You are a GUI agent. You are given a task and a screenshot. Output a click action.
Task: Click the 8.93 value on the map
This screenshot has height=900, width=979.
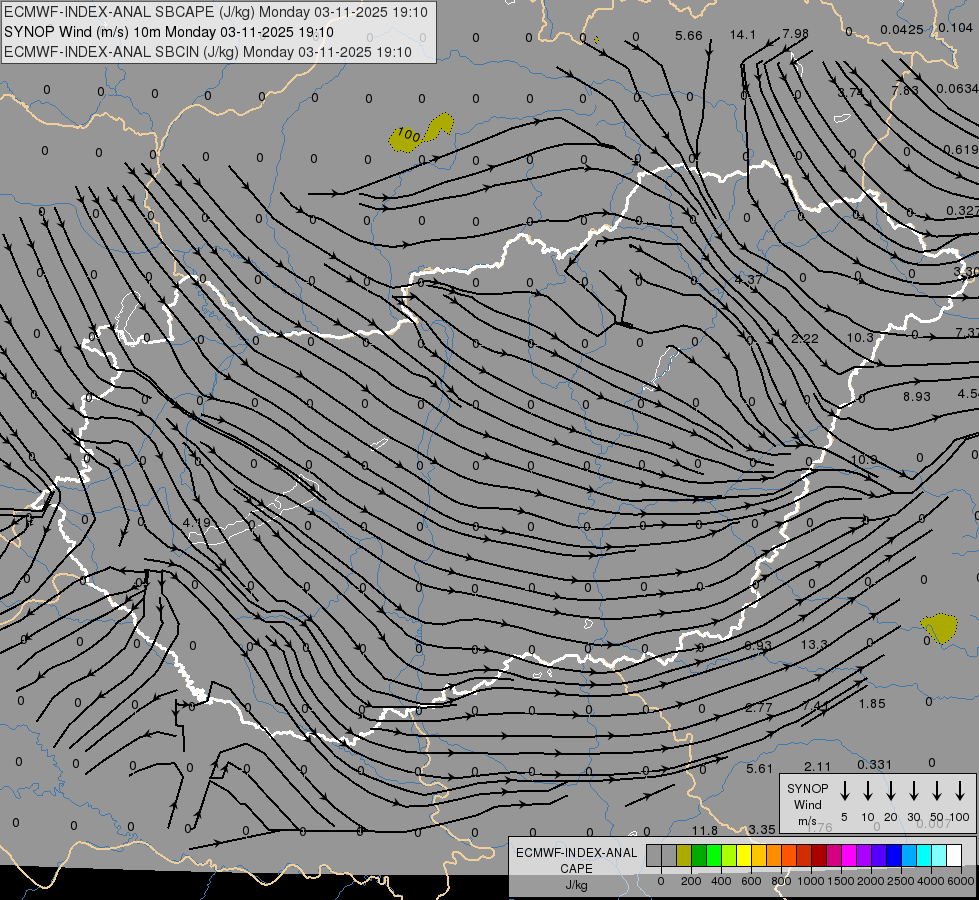(917, 397)
